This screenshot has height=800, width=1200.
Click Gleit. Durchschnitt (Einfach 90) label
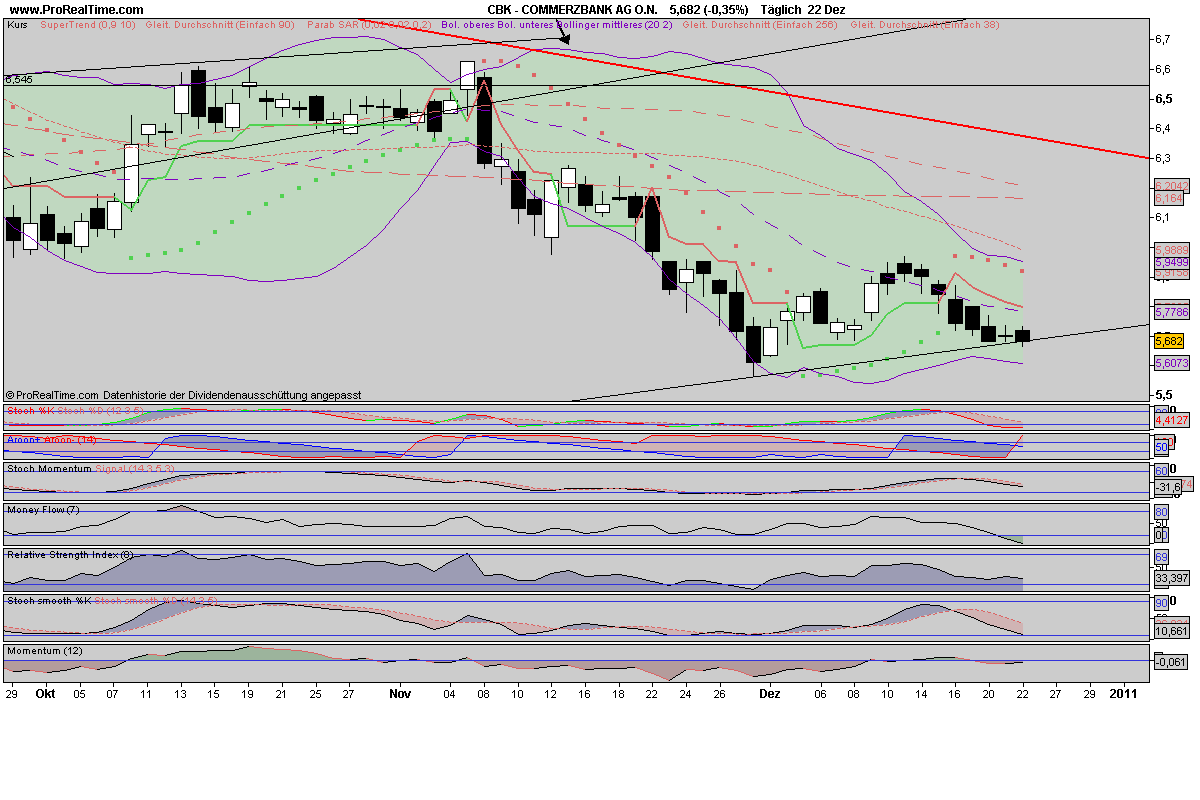point(220,23)
